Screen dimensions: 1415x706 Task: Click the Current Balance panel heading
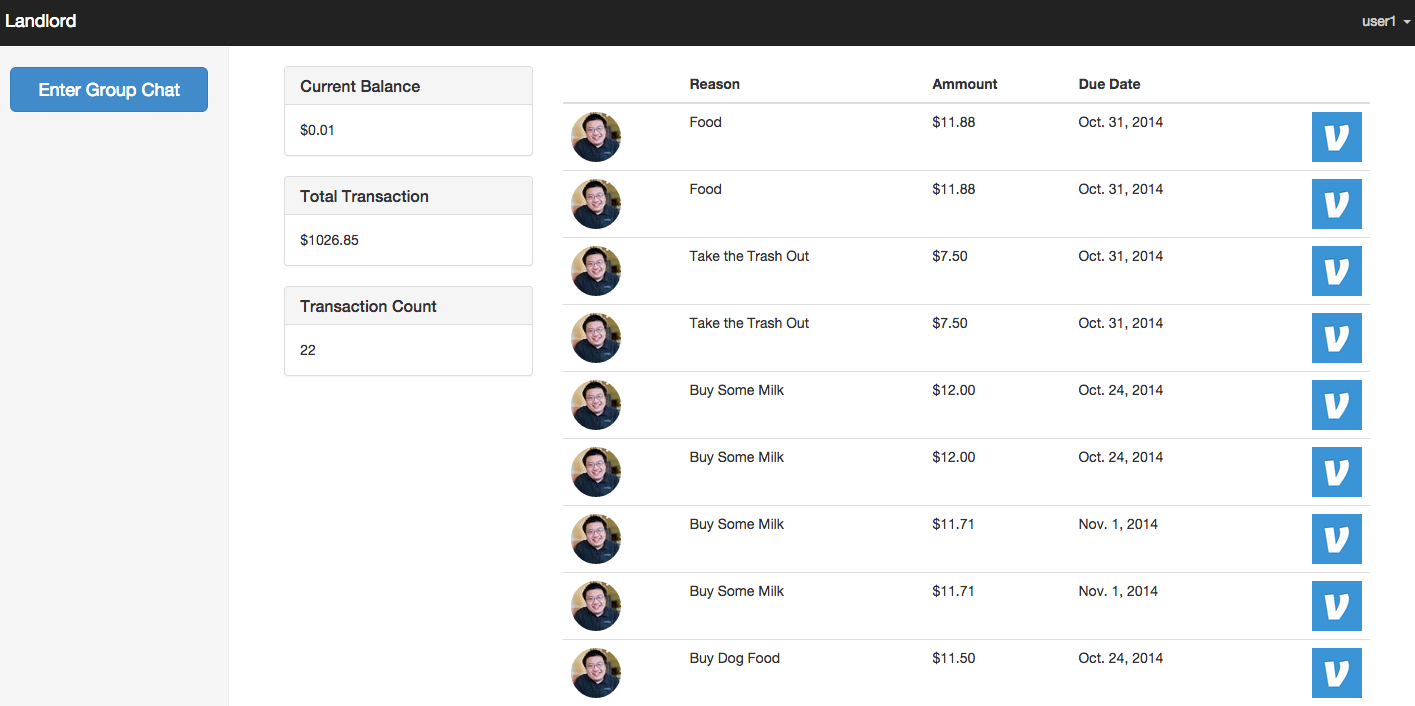point(408,86)
